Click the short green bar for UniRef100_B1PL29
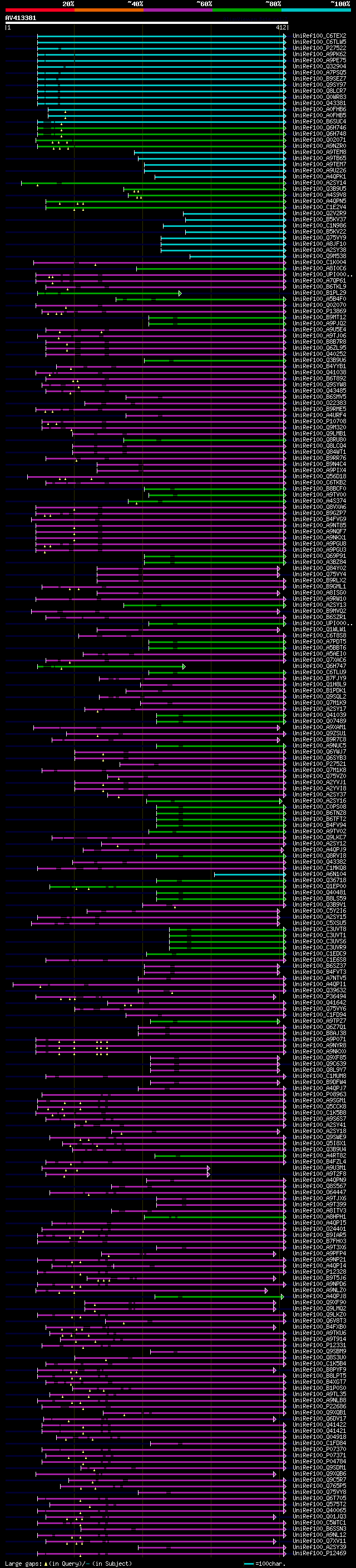The height and width of the screenshot is (1568, 356). tap(110, 293)
